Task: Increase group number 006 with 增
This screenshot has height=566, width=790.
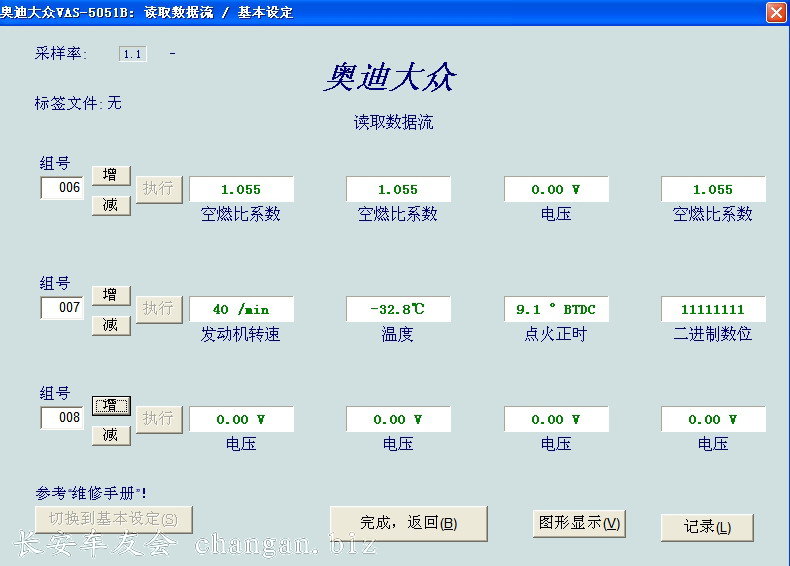Action: pyautogui.click(x=111, y=175)
